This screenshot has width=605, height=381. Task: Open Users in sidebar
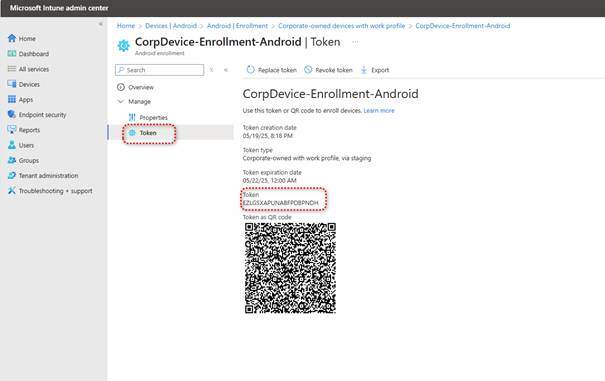21,145
